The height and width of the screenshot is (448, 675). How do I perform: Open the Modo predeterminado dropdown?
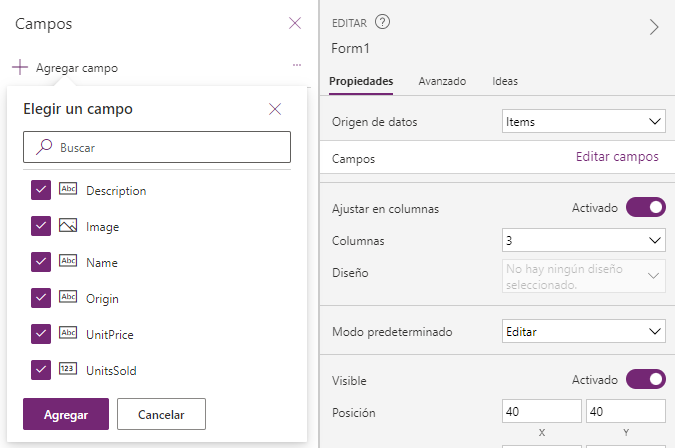(583, 331)
